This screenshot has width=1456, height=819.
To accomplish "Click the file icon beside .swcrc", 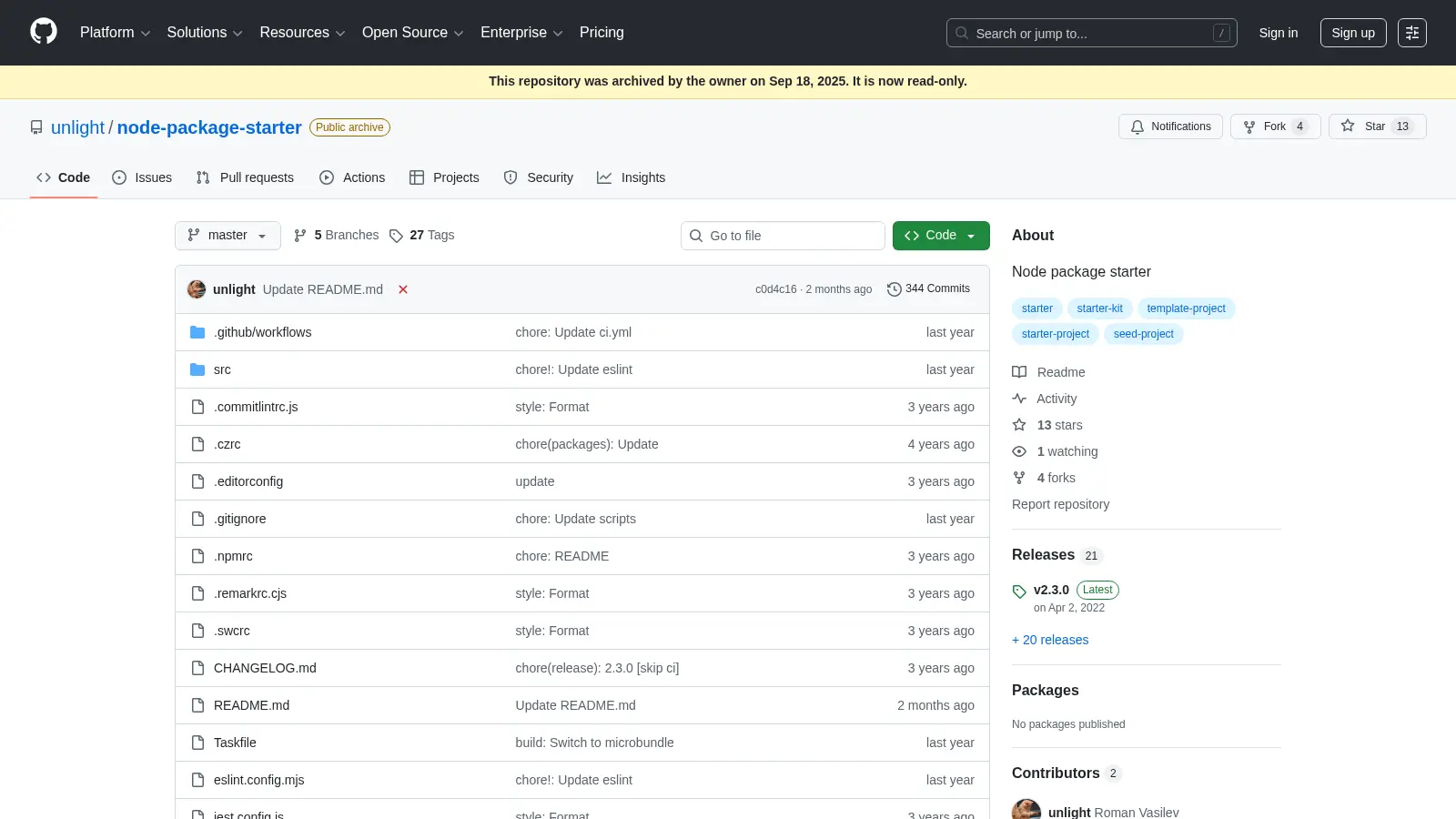I will click(x=197, y=631).
